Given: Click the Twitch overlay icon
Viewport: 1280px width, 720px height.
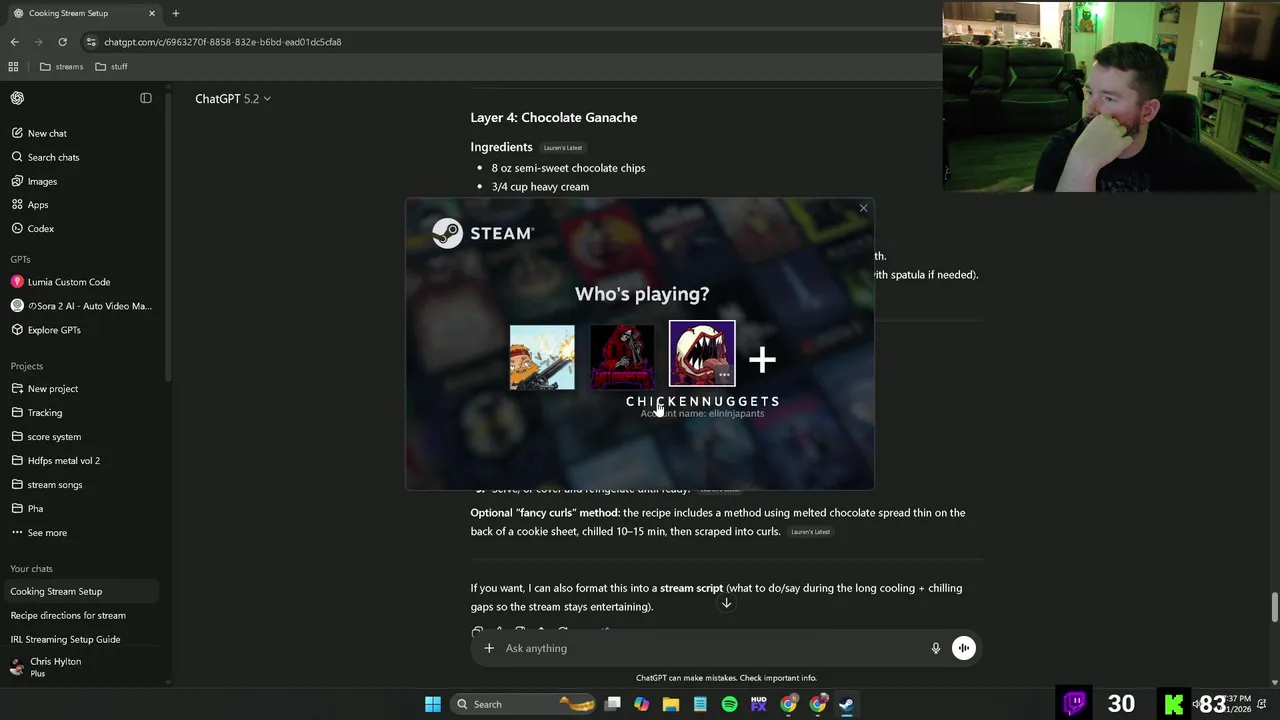Looking at the screenshot, I should click(1075, 703).
